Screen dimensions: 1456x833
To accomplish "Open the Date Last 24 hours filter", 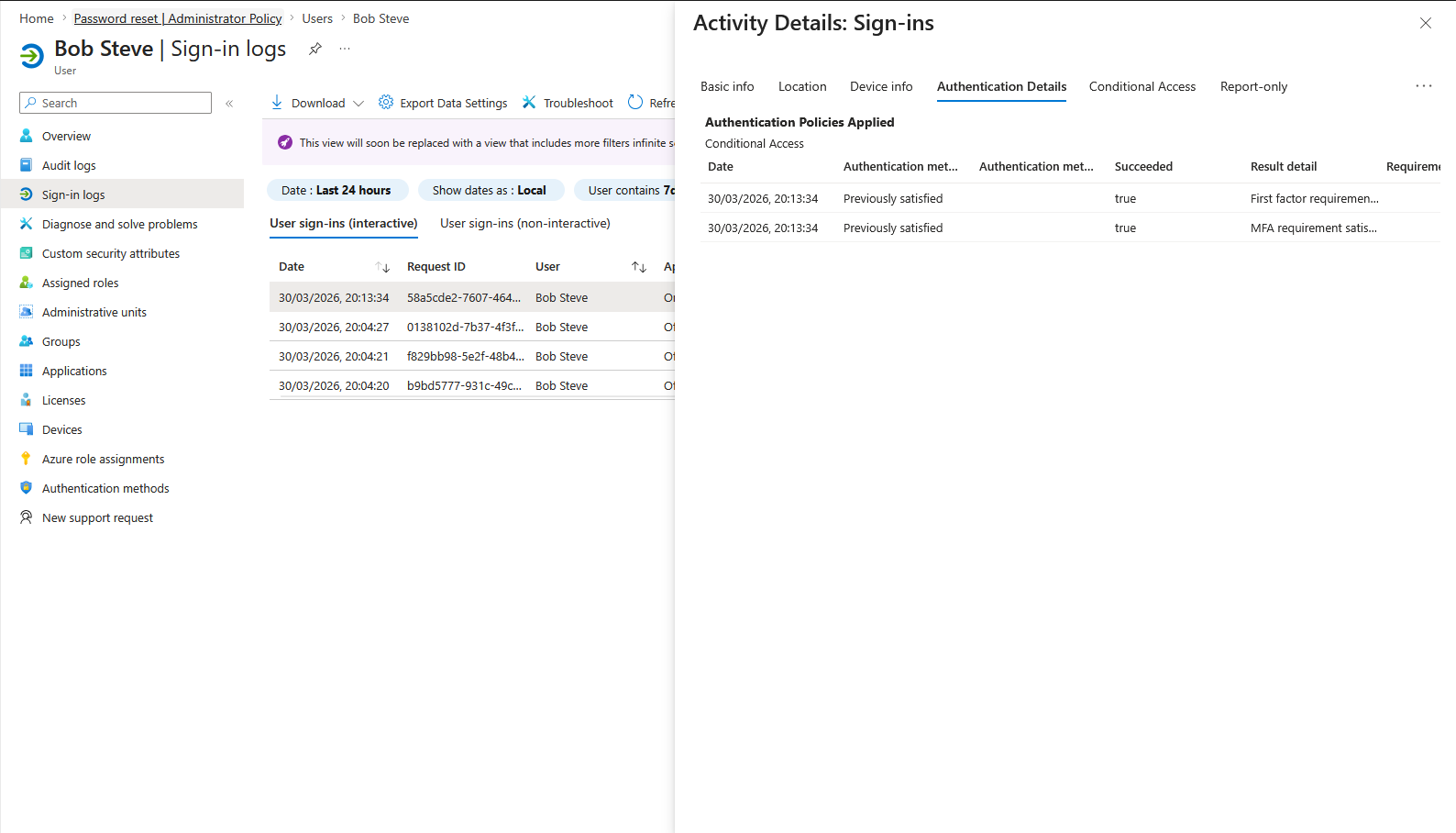I will [336, 191].
